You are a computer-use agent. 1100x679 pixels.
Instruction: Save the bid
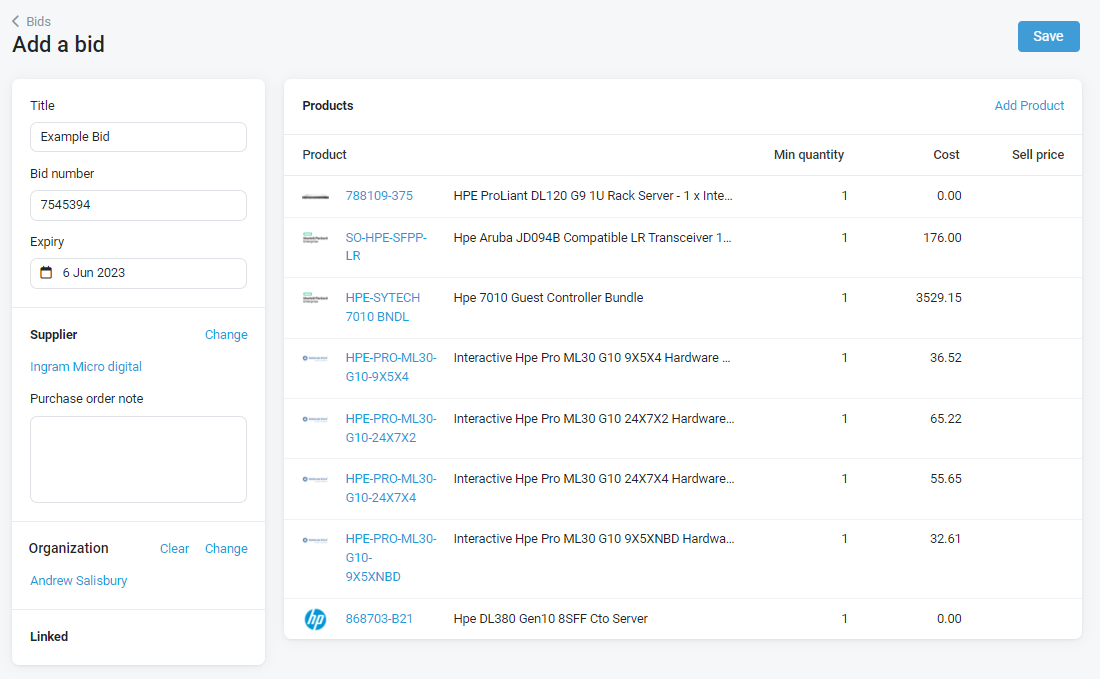coord(1048,36)
